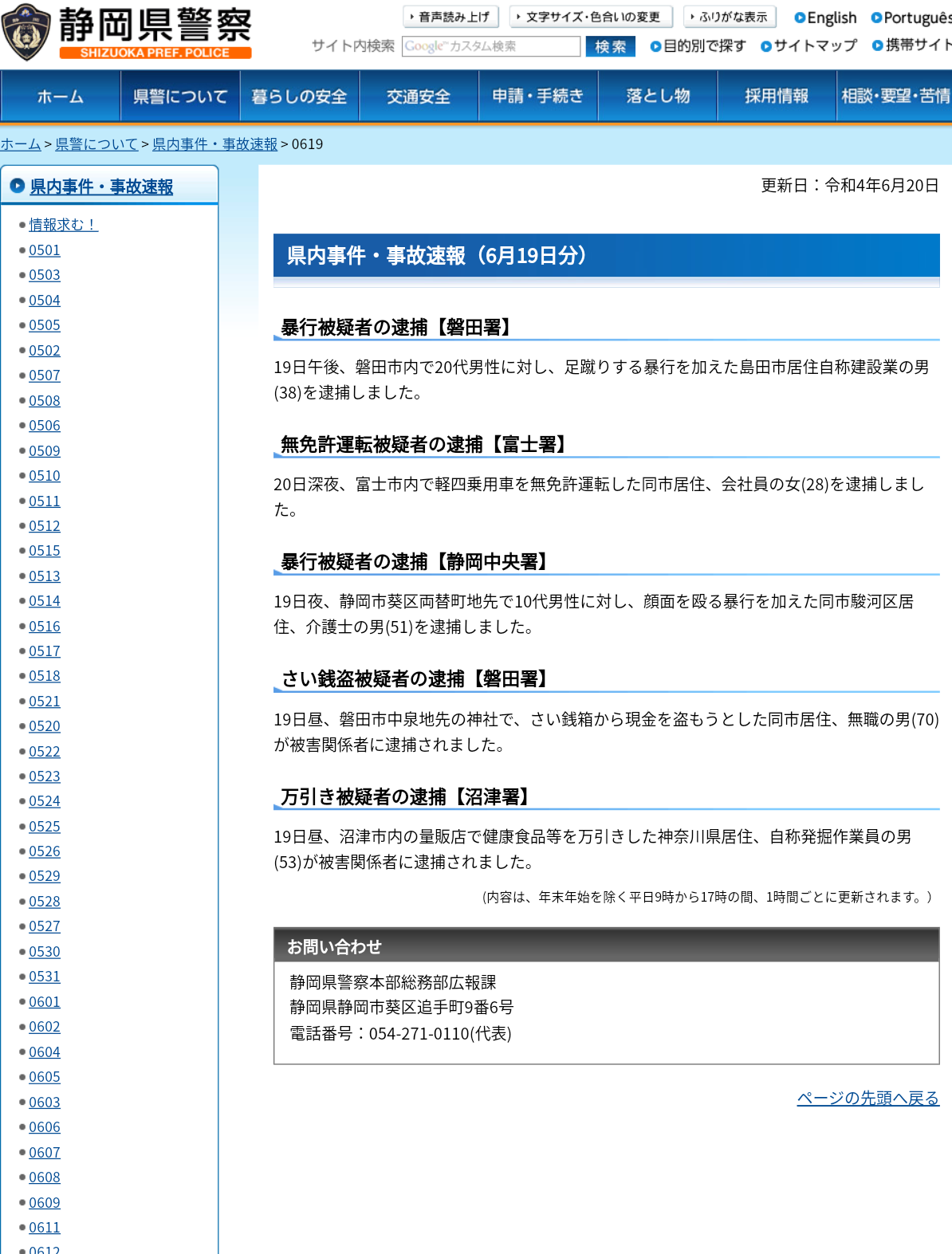Focus the Google custom search field
Screen dimensions: 952x1254
(x=491, y=46)
